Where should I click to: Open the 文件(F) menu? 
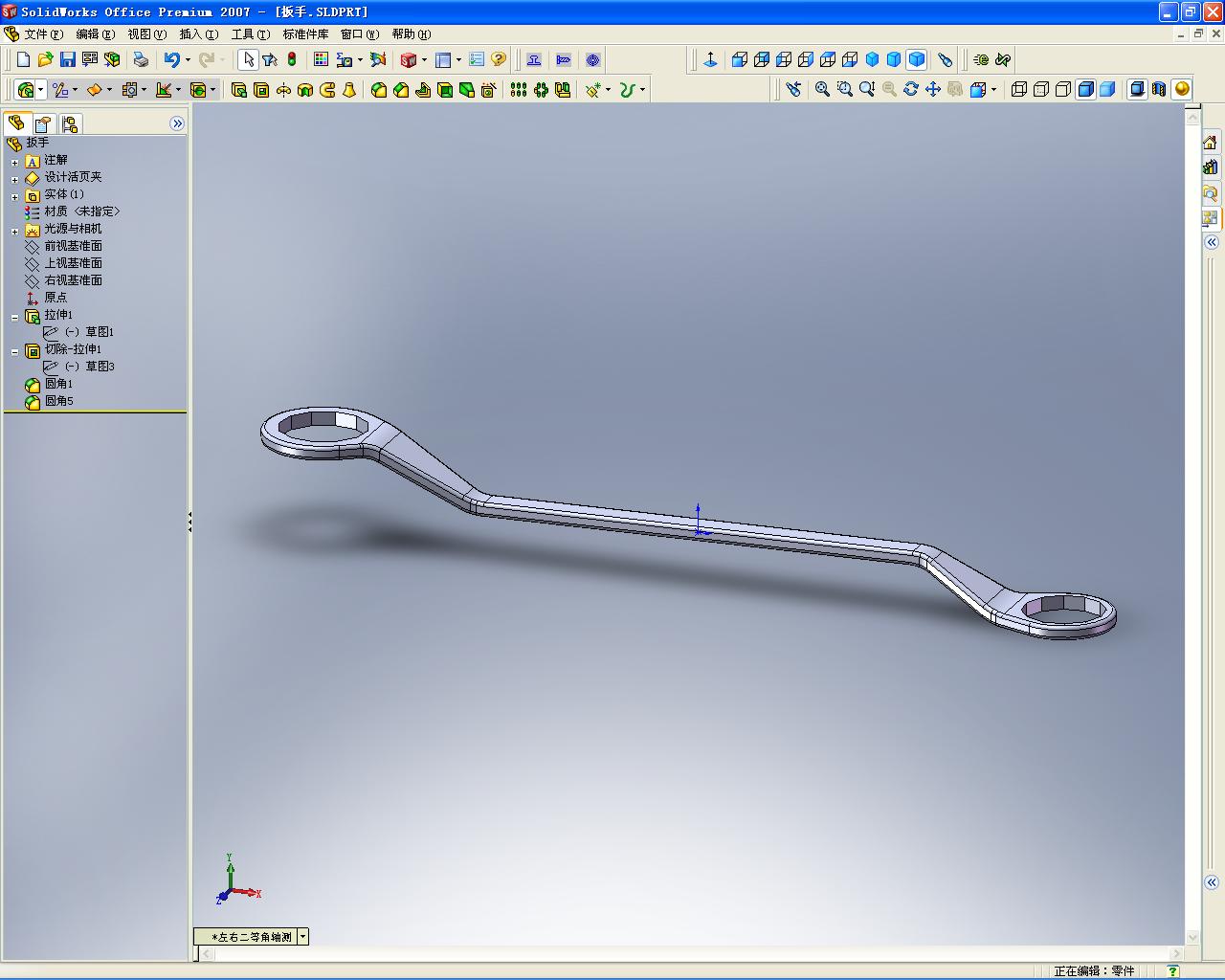43,34
